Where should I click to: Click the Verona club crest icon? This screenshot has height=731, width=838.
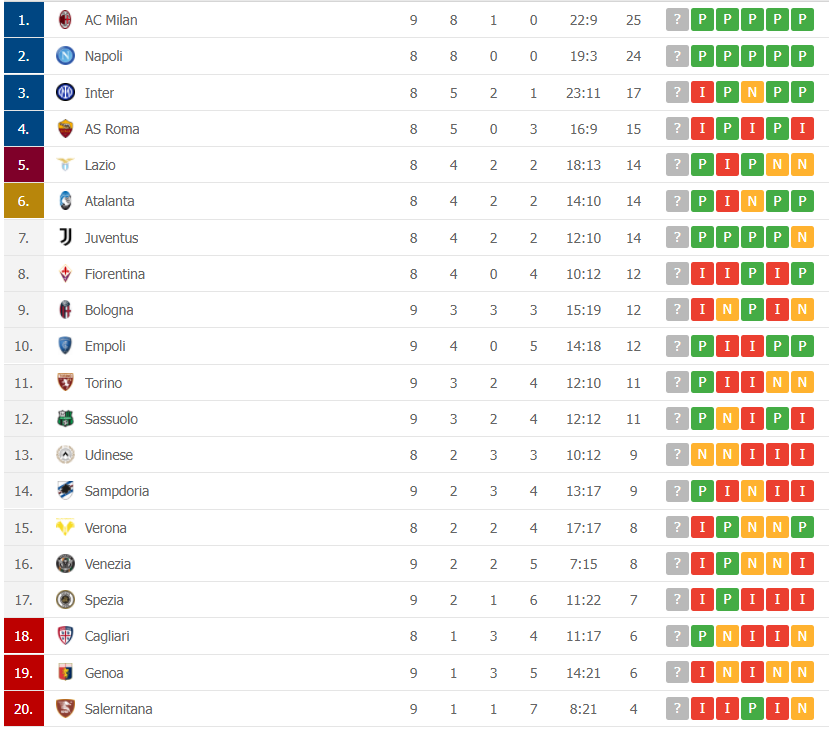[x=65, y=528]
